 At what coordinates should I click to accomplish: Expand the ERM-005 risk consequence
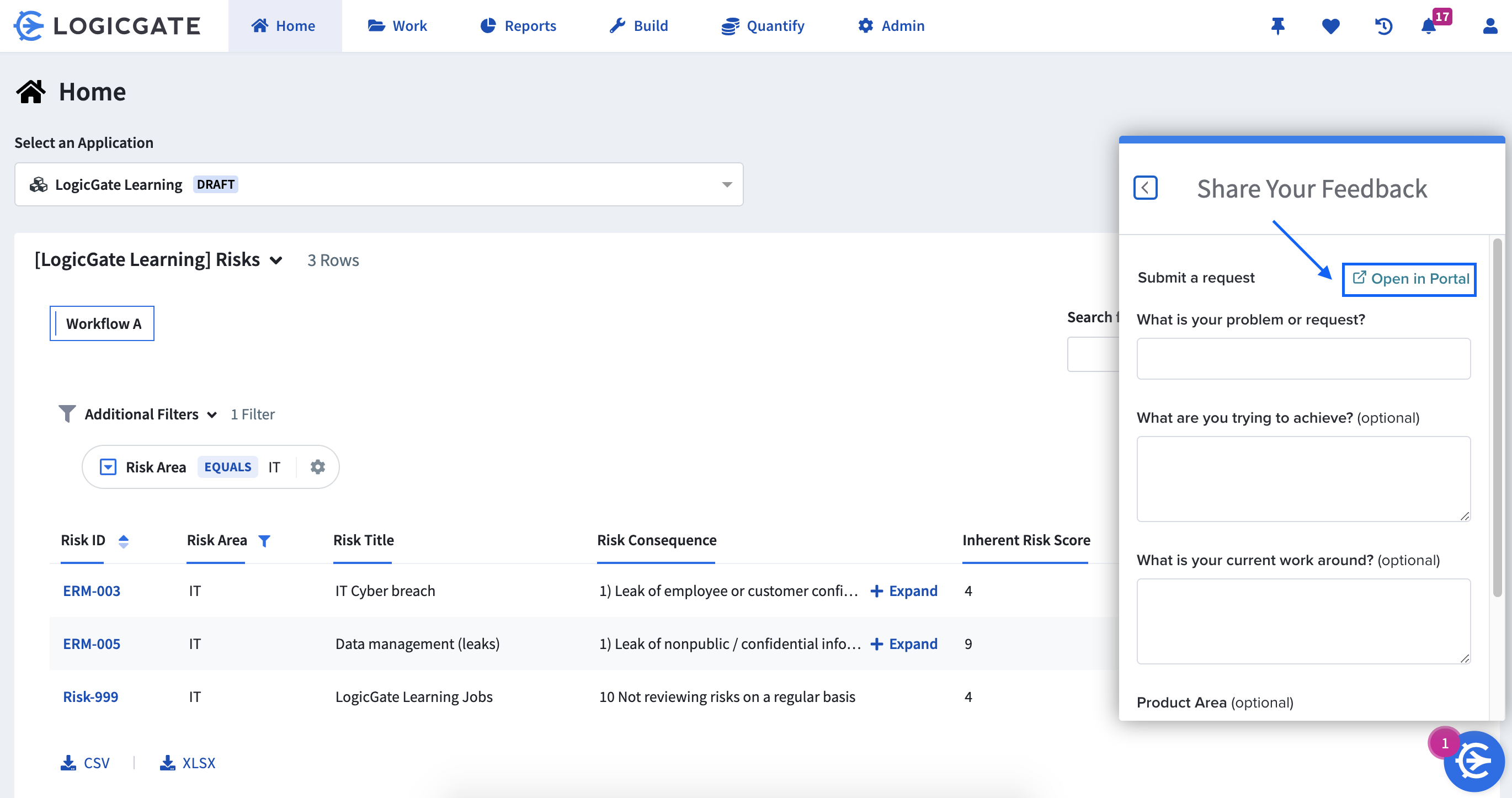click(x=904, y=643)
